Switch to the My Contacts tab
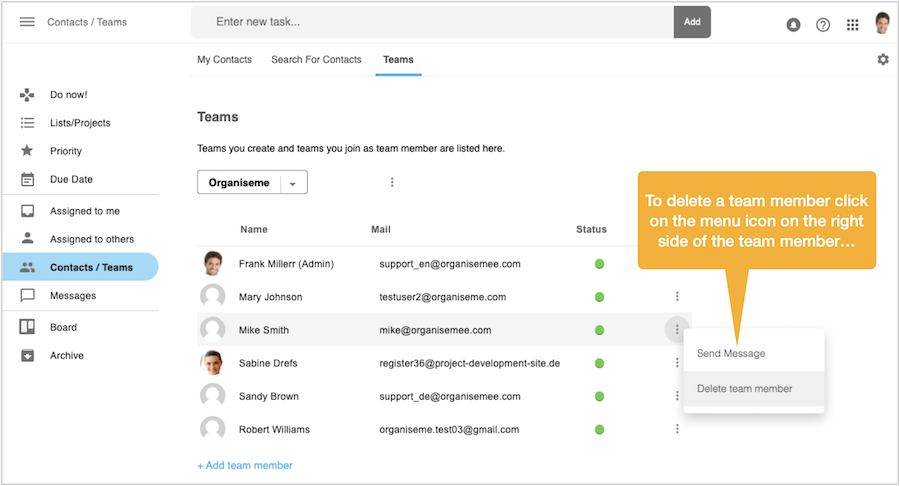This screenshot has height=486, width=900. [224, 60]
